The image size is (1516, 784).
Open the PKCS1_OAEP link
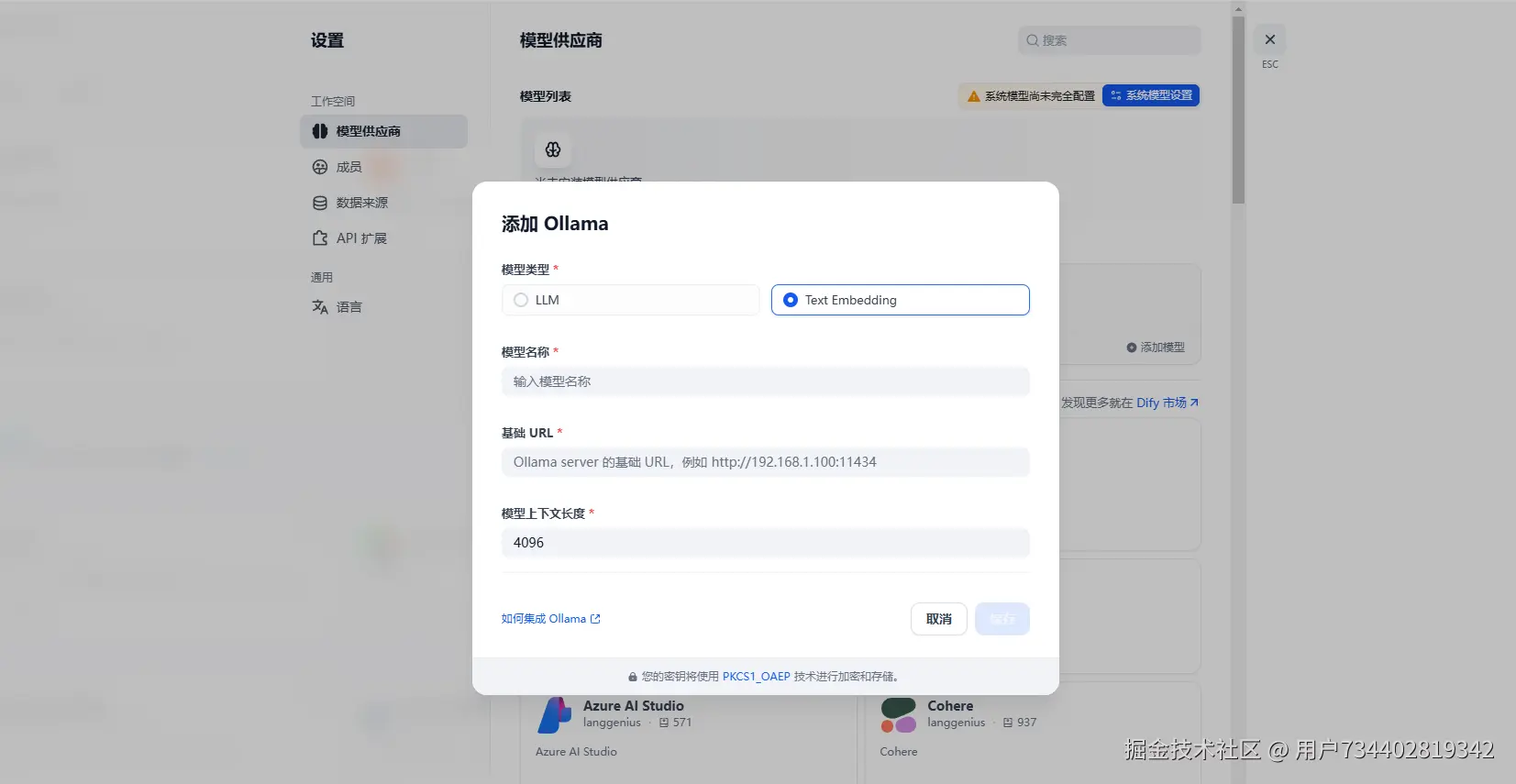[756, 677]
